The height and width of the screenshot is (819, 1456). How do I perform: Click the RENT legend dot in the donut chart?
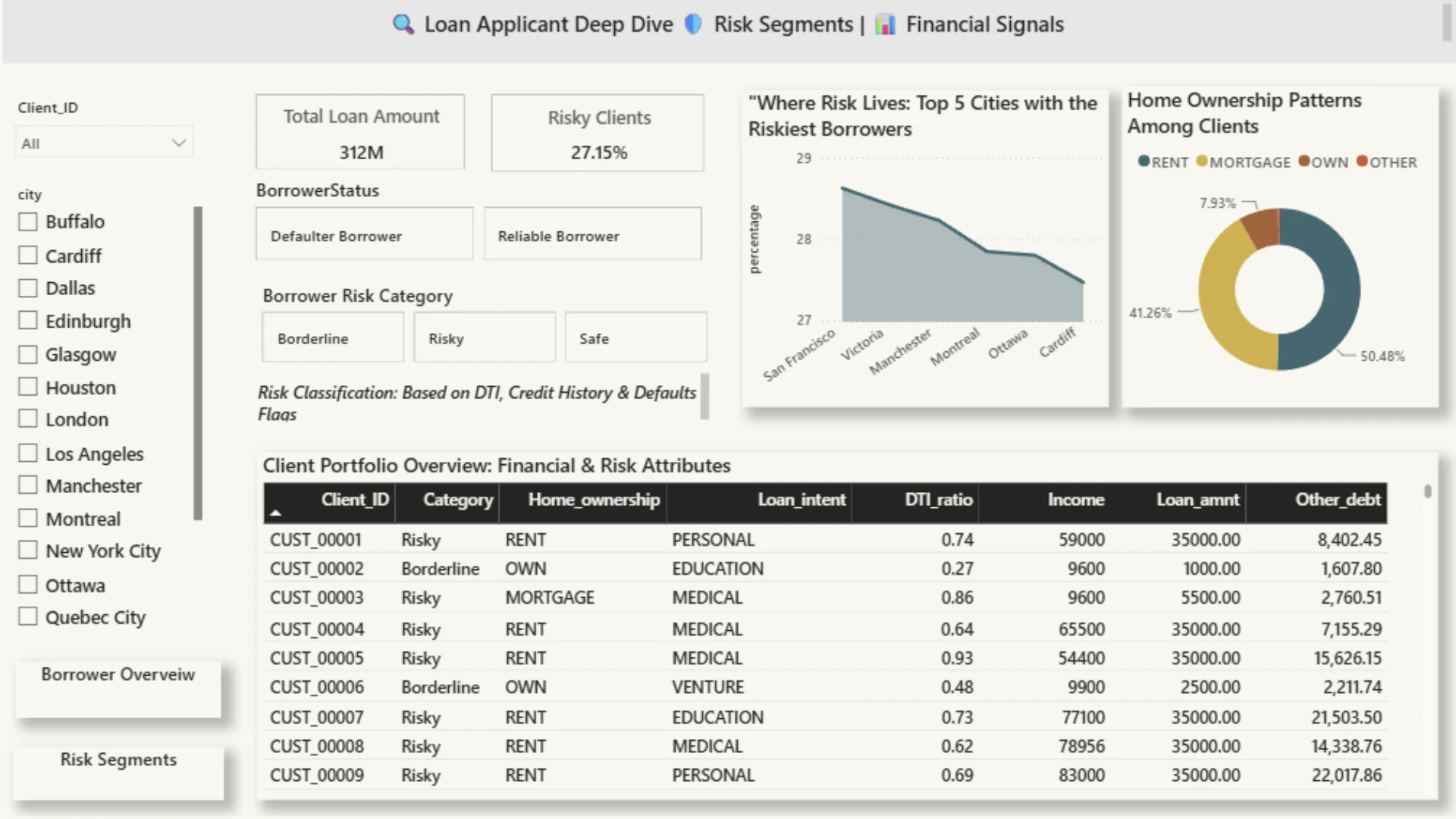(1144, 161)
